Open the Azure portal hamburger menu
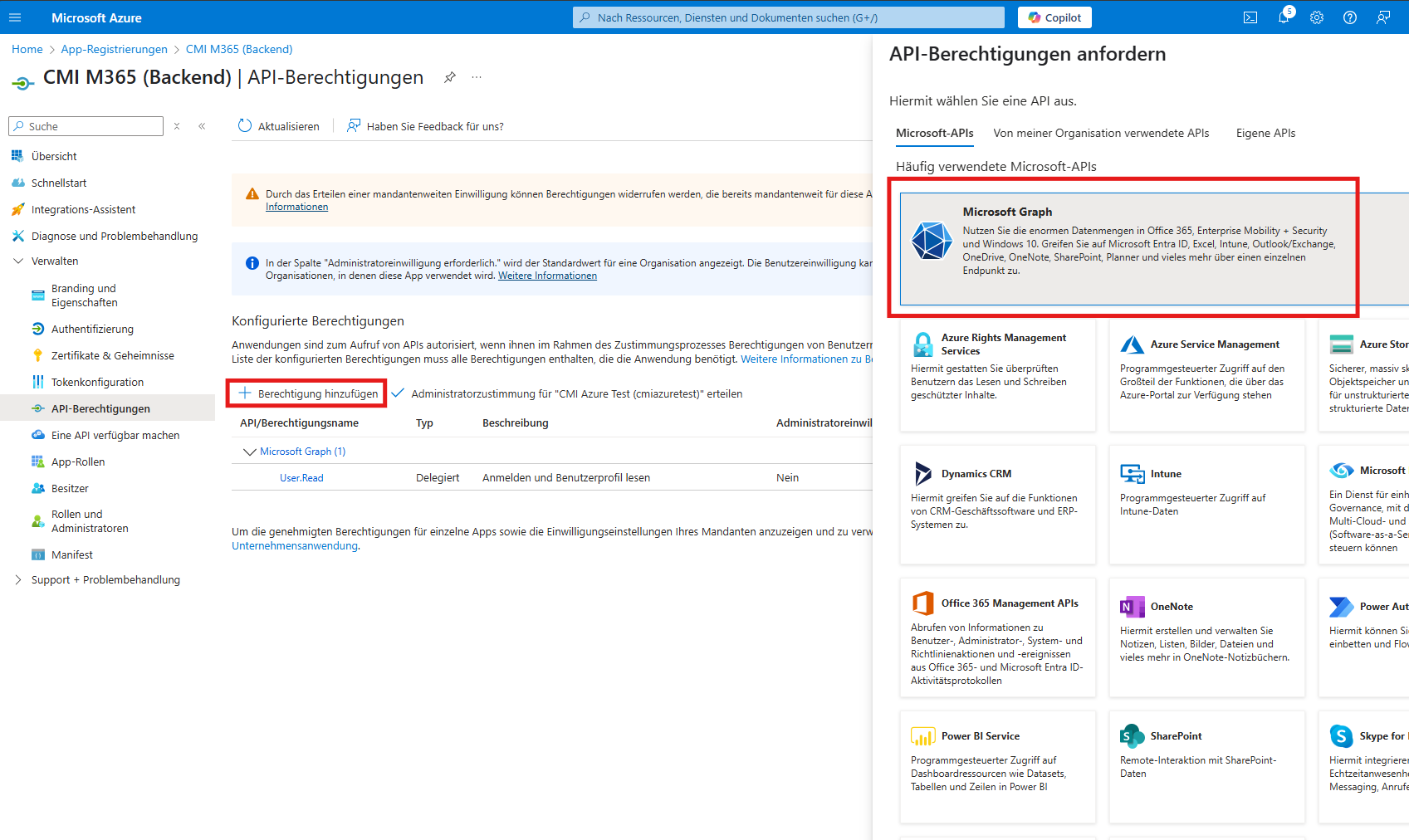This screenshot has width=1409, height=840. [15, 17]
